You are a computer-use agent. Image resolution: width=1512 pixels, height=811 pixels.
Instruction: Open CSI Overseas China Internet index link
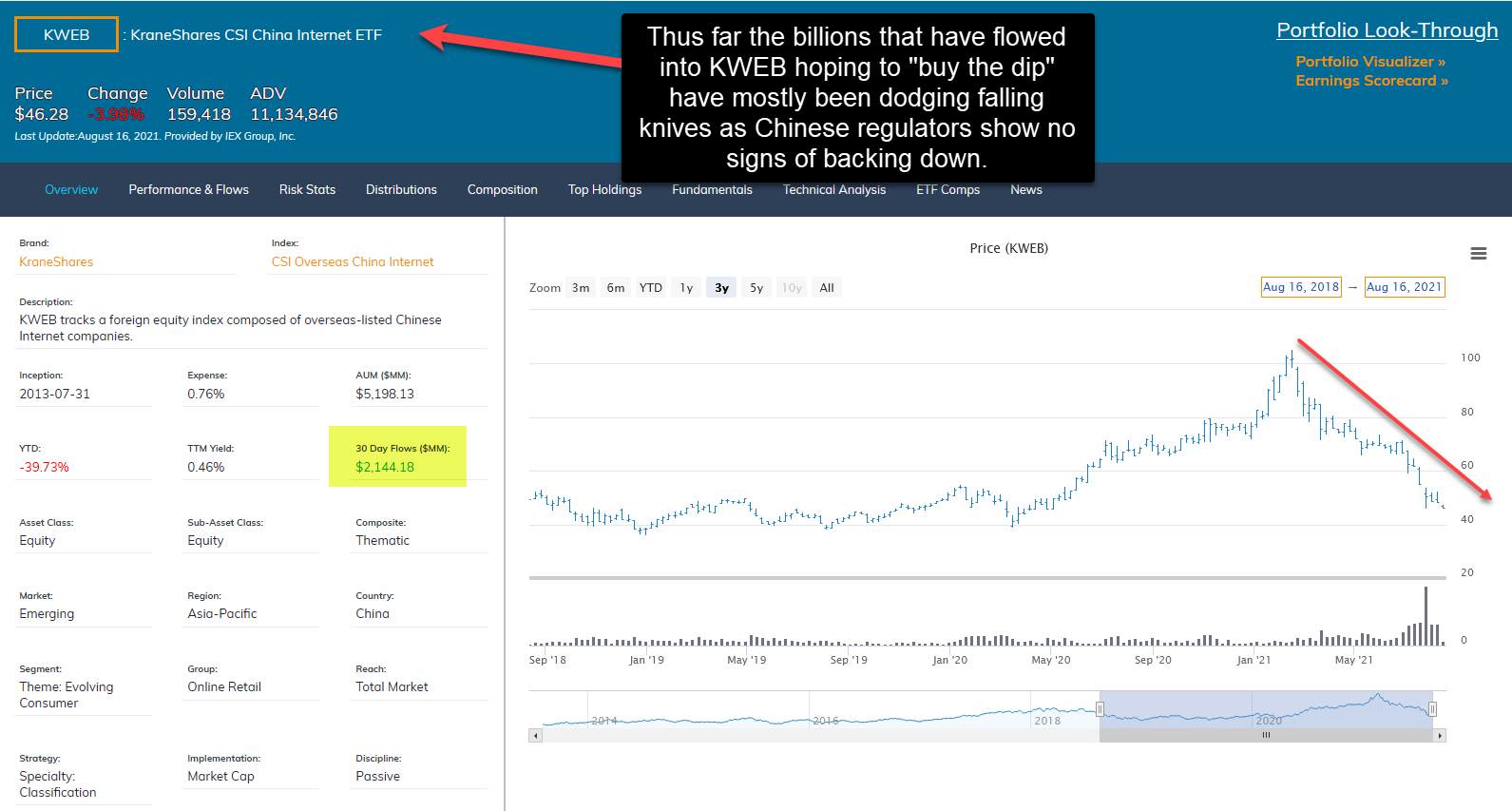353,262
